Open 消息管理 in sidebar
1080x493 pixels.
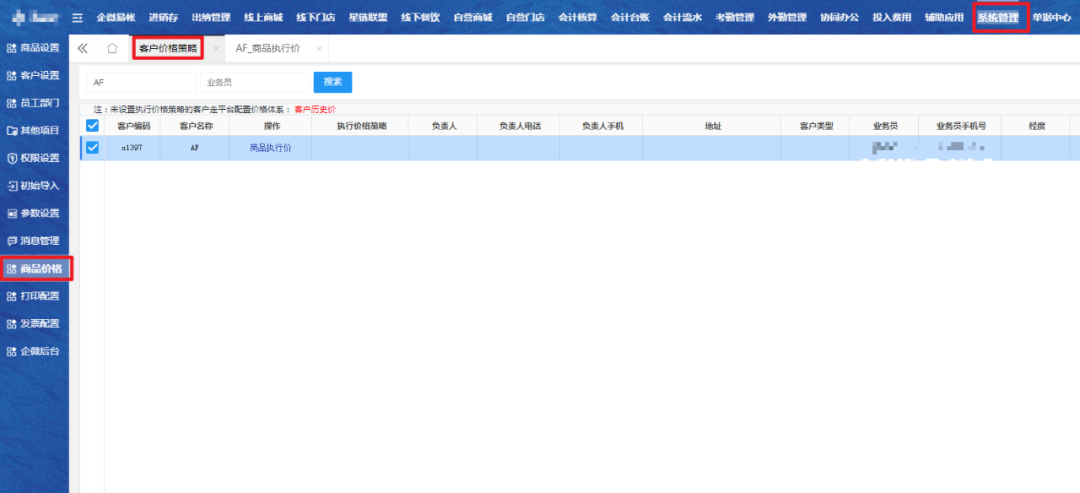(x=34, y=241)
